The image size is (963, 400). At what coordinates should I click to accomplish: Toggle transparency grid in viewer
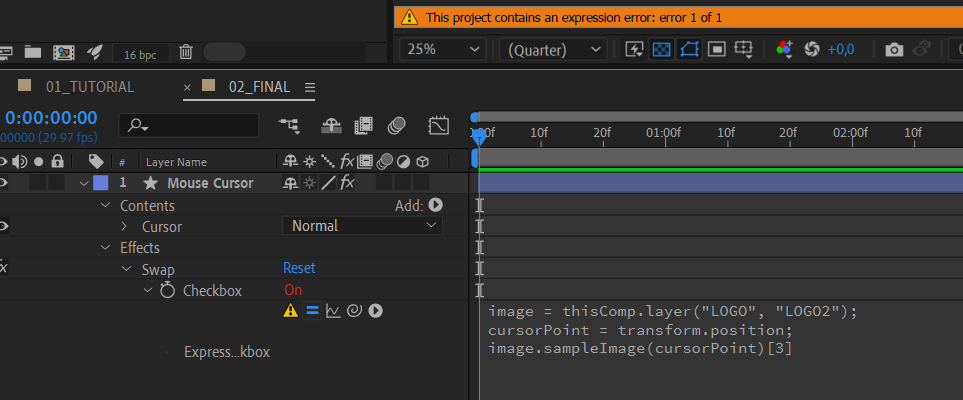pos(661,49)
